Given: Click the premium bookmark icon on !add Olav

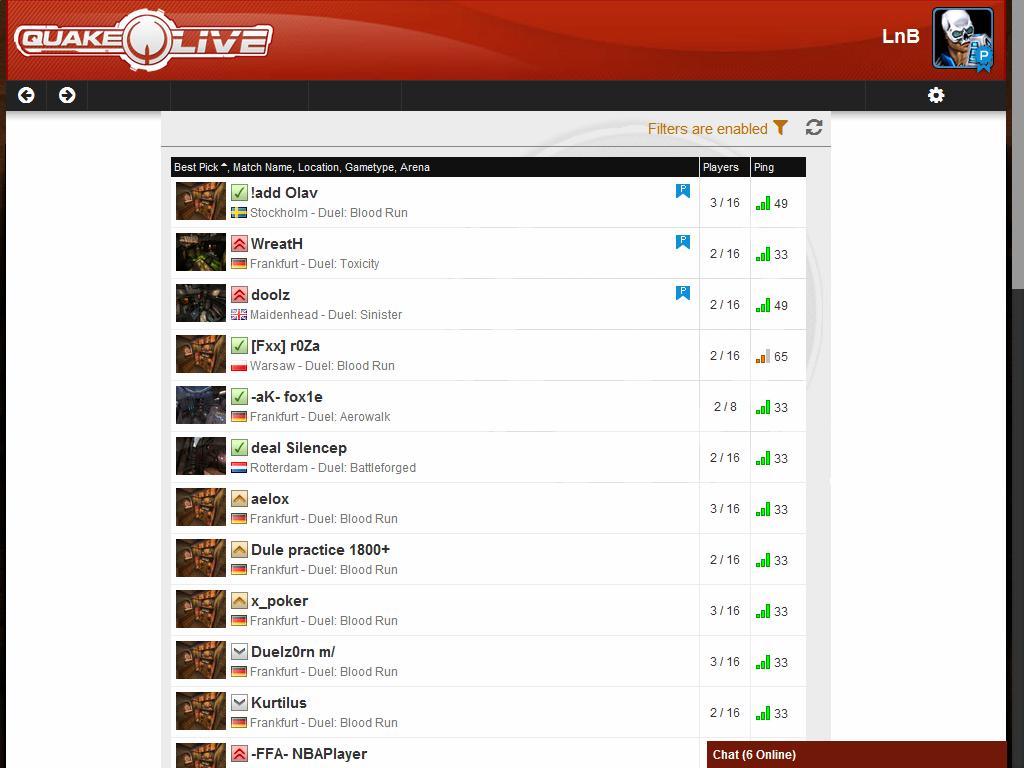Looking at the screenshot, I should tap(682, 191).
